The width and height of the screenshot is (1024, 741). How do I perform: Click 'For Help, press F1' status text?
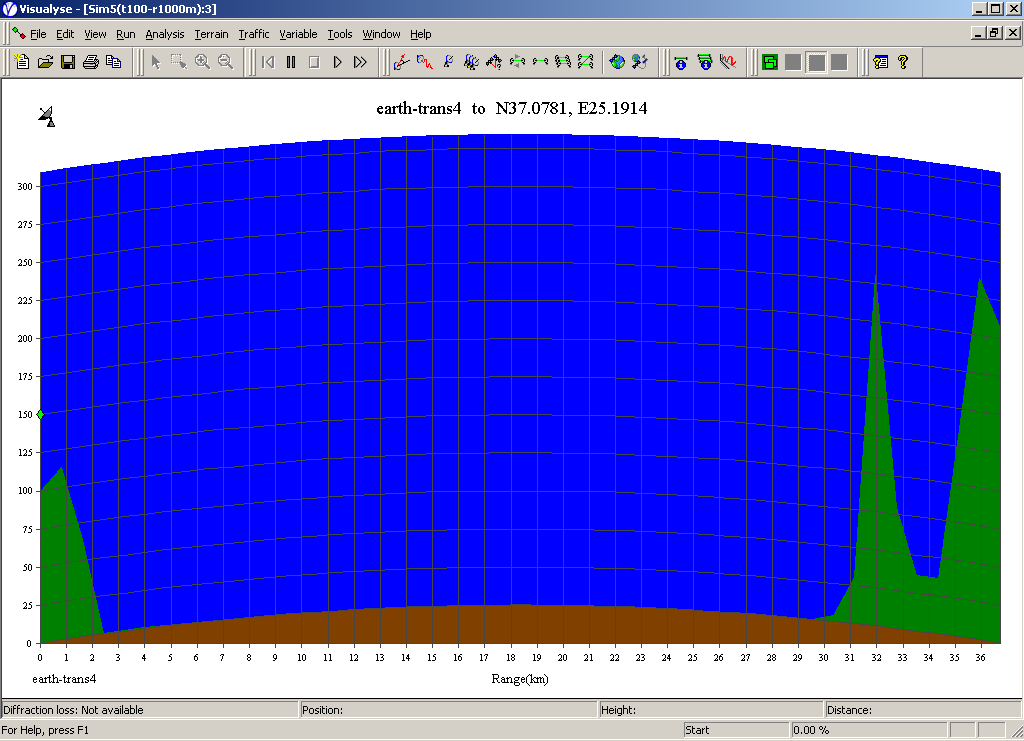(45, 730)
